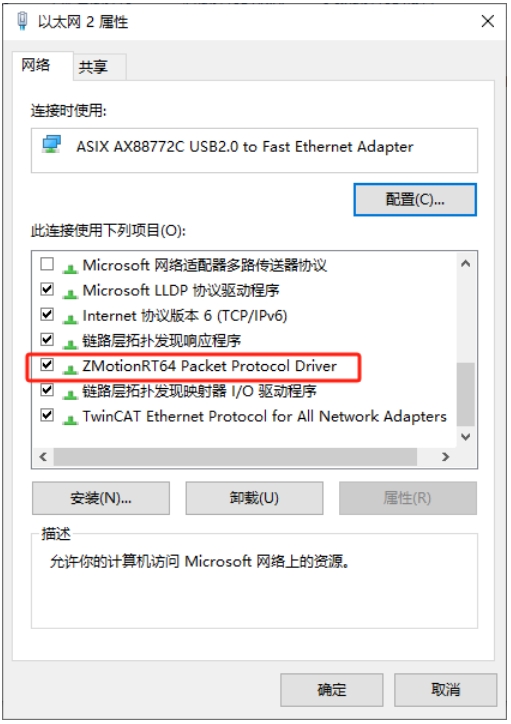Click the 链路层拓扑发现响应程序 item icon
Viewport: 511px width, 724px height.
click(70, 343)
